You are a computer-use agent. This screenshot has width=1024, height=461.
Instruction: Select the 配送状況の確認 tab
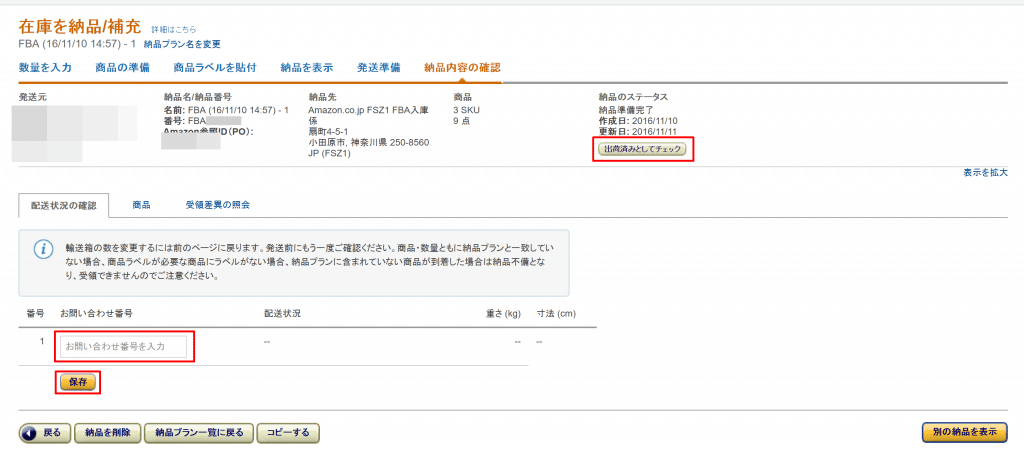point(64,205)
